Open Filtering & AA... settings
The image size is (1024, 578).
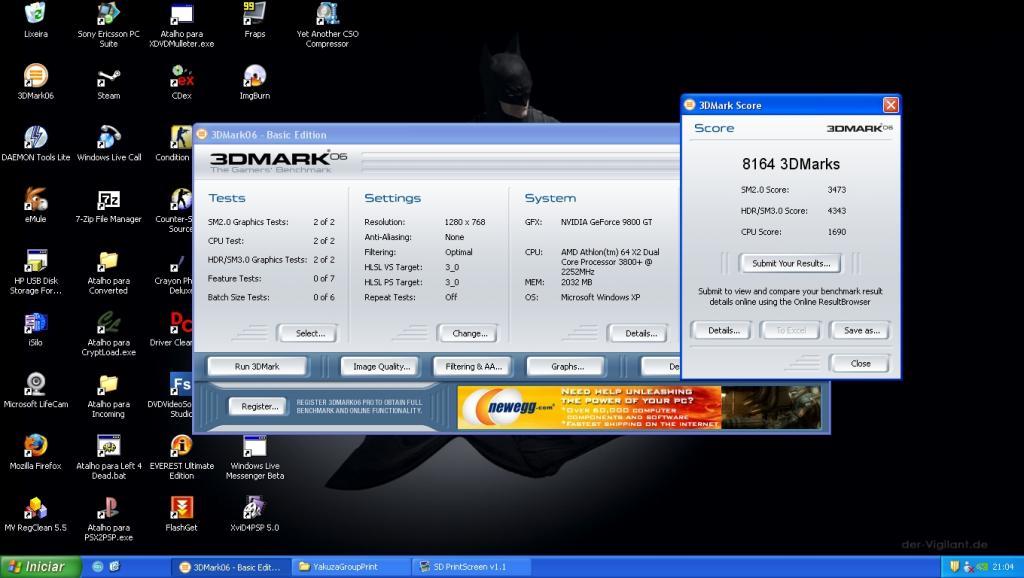473,366
